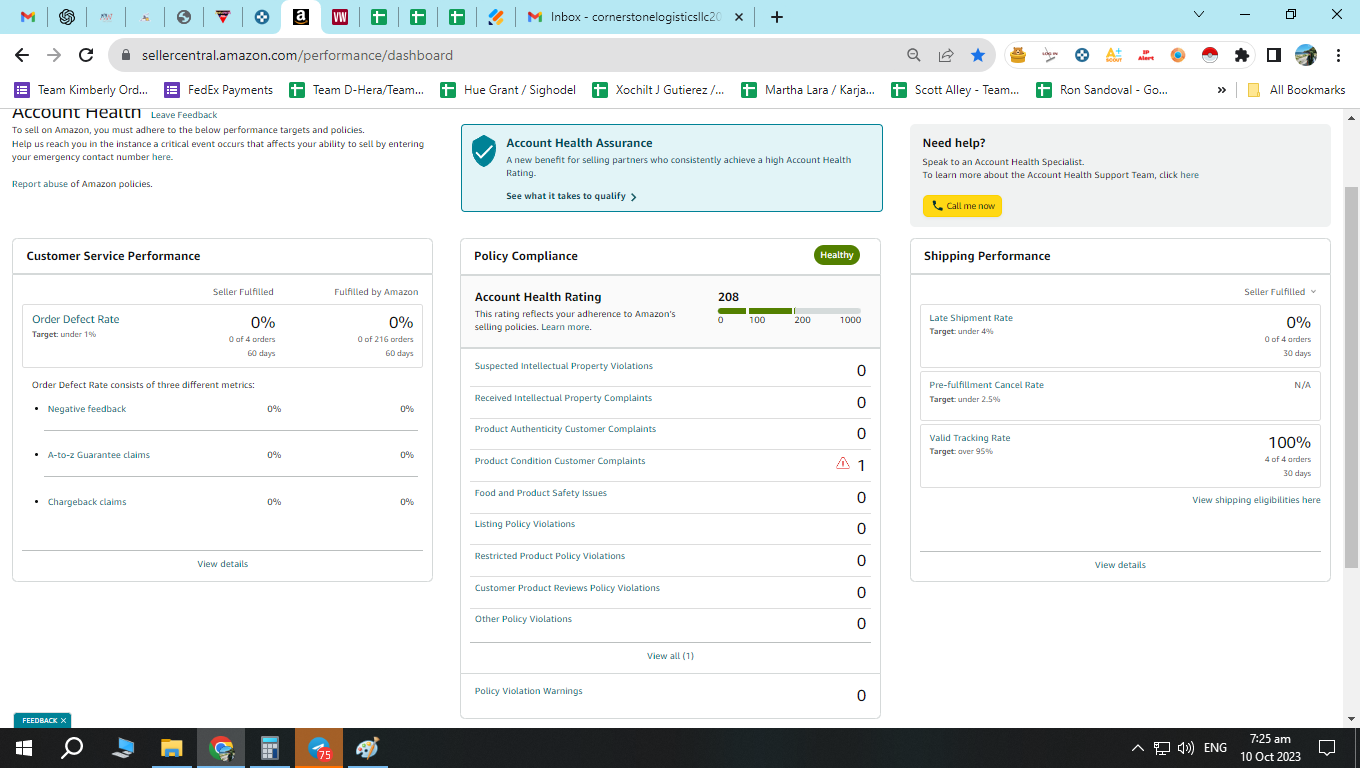This screenshot has width=1360, height=768.
Task: Open a new browser tab
Action: [x=777, y=17]
